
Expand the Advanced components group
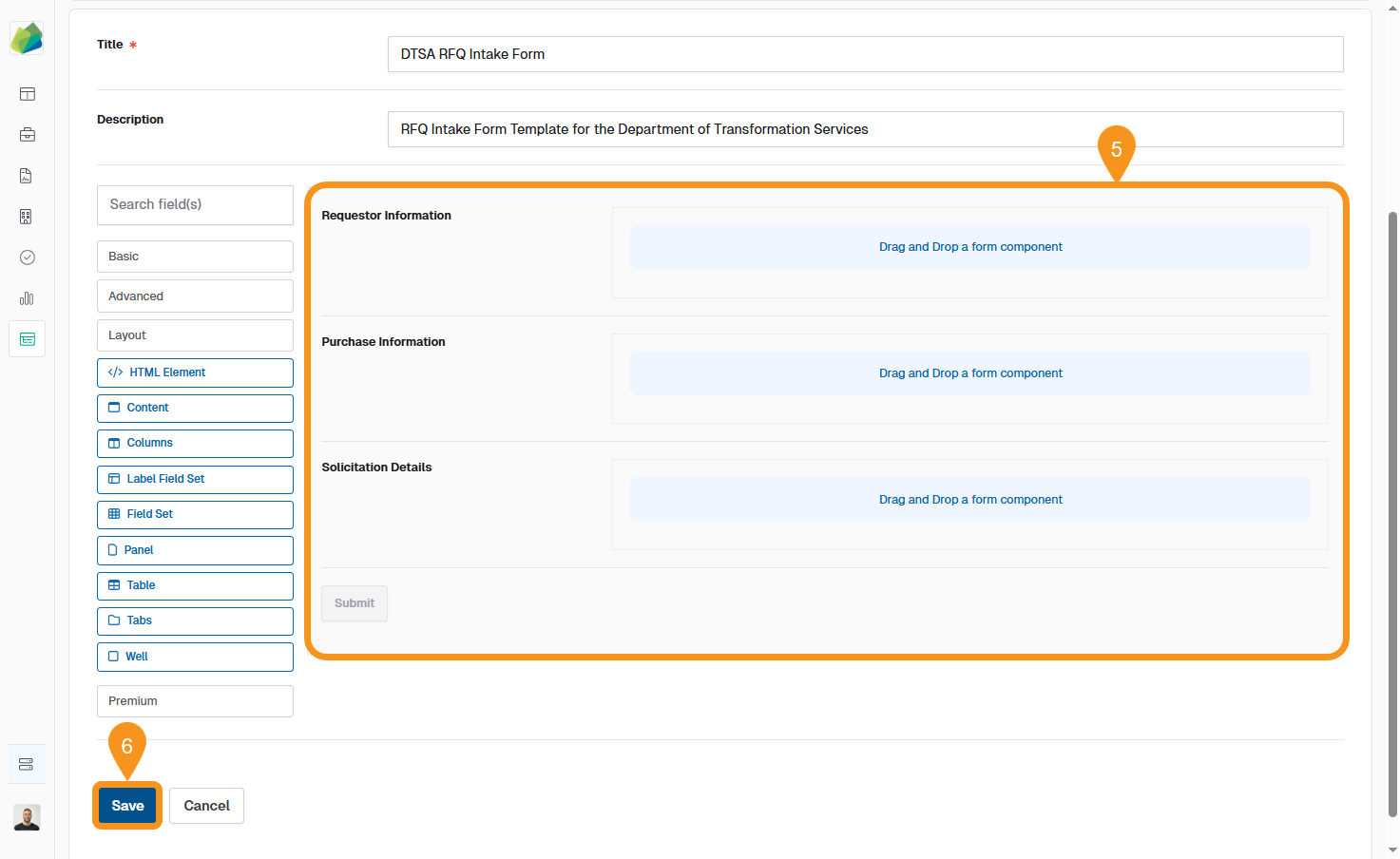[x=195, y=296]
